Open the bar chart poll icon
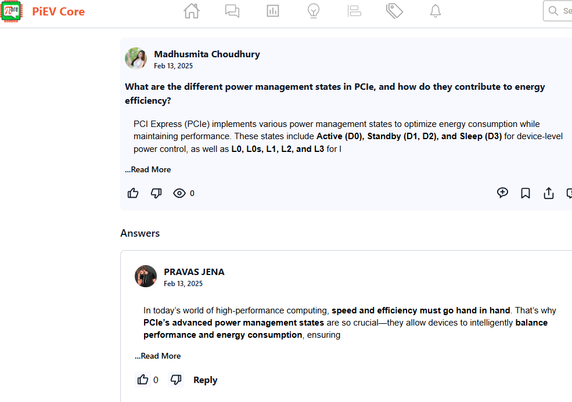This screenshot has width=572, height=402. (273, 11)
